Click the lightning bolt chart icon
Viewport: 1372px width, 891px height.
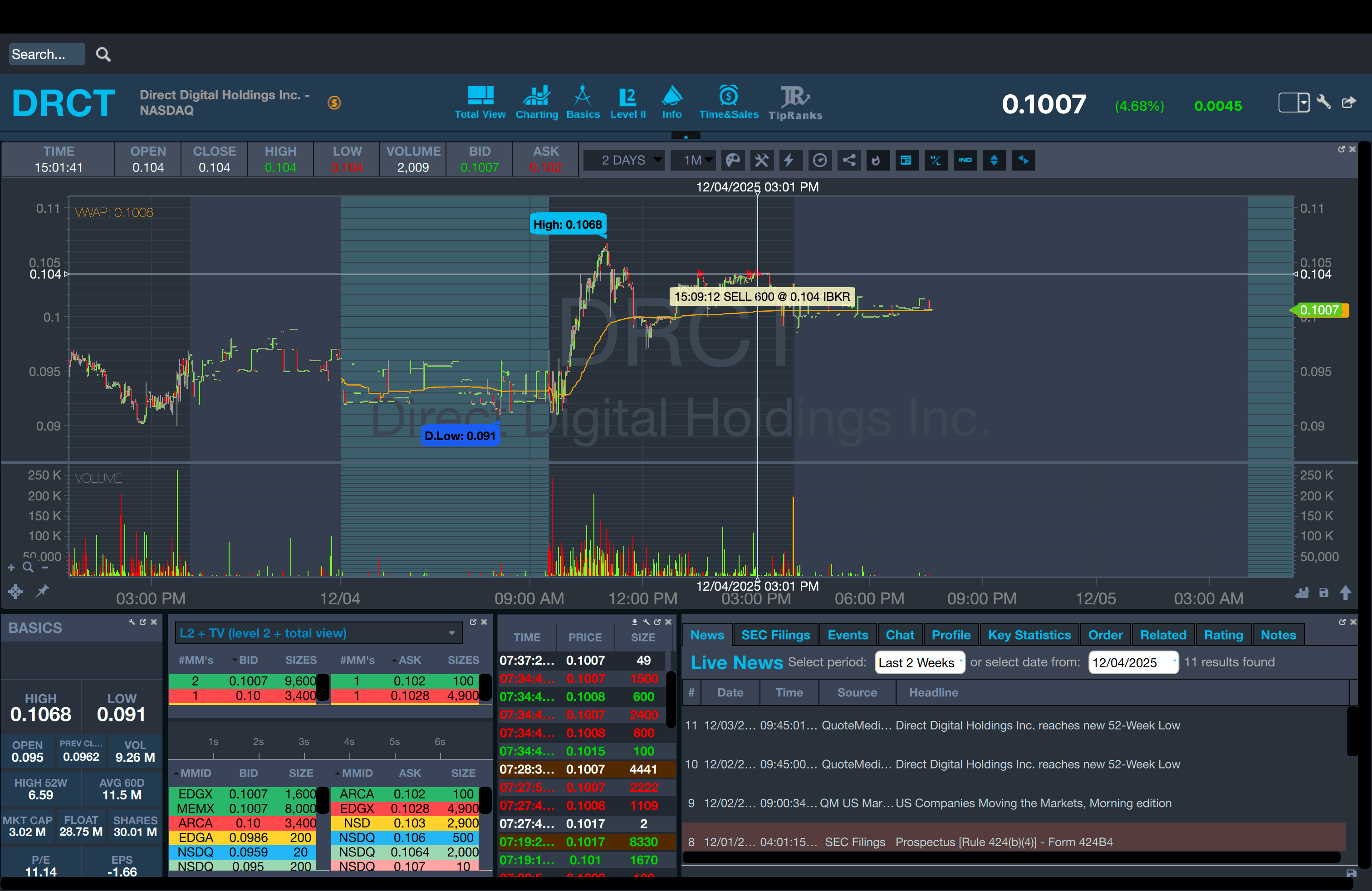point(790,160)
